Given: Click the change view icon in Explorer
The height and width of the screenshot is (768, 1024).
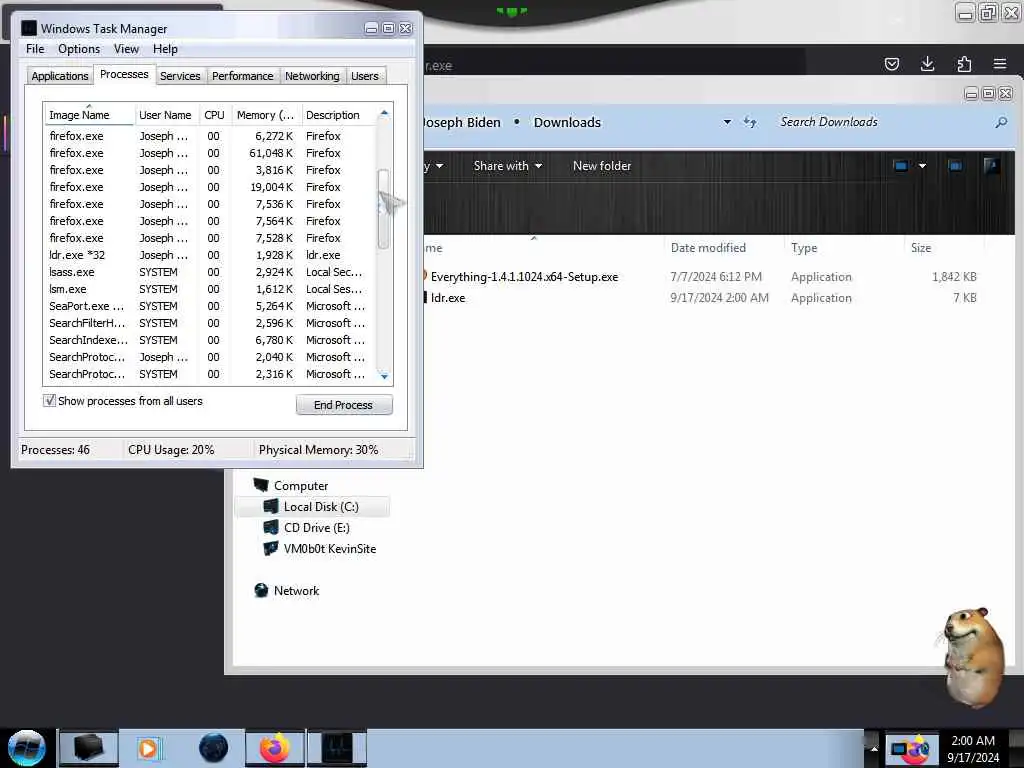Looking at the screenshot, I should pyautogui.click(x=901, y=166).
